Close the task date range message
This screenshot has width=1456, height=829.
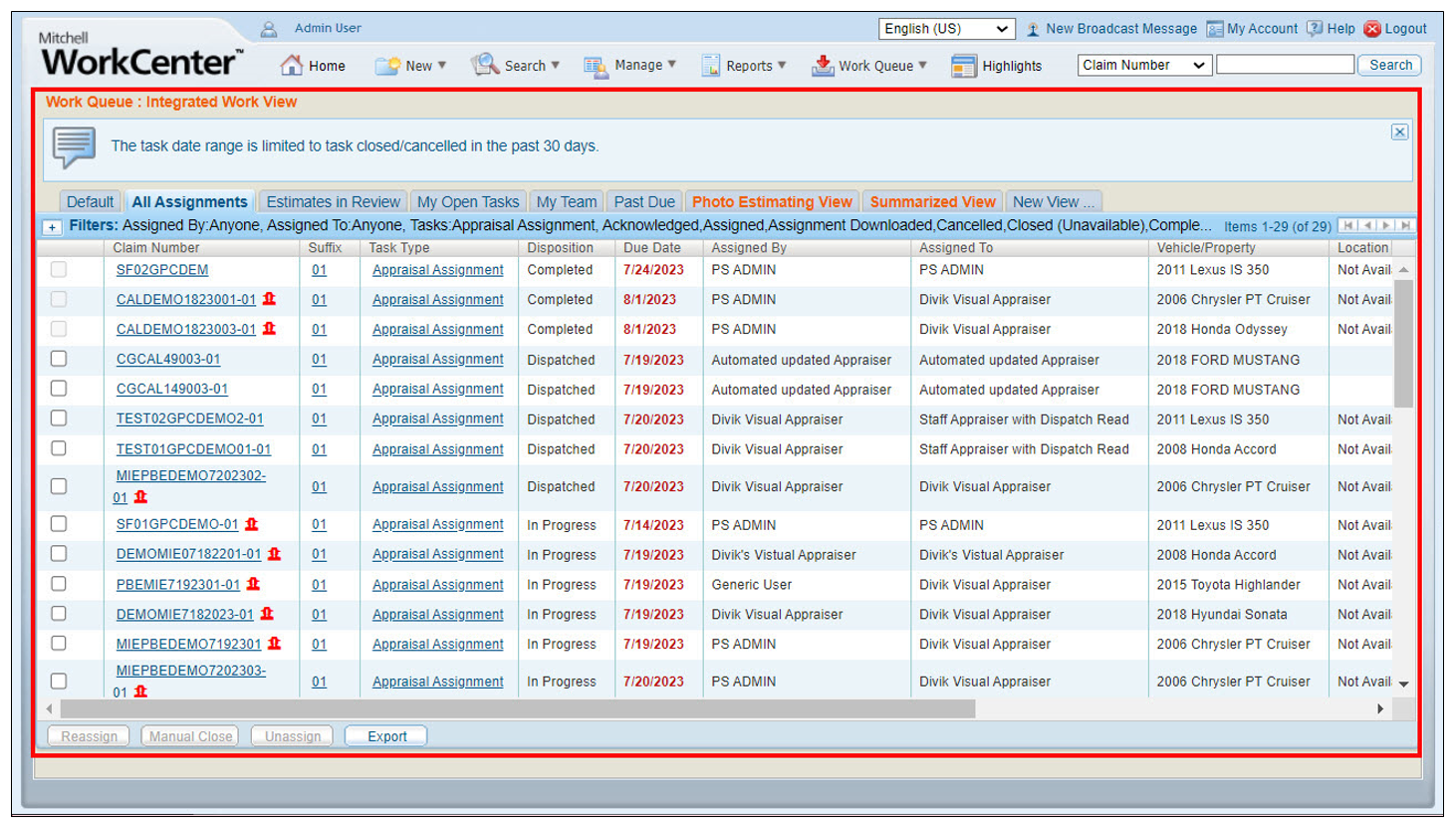1399,132
